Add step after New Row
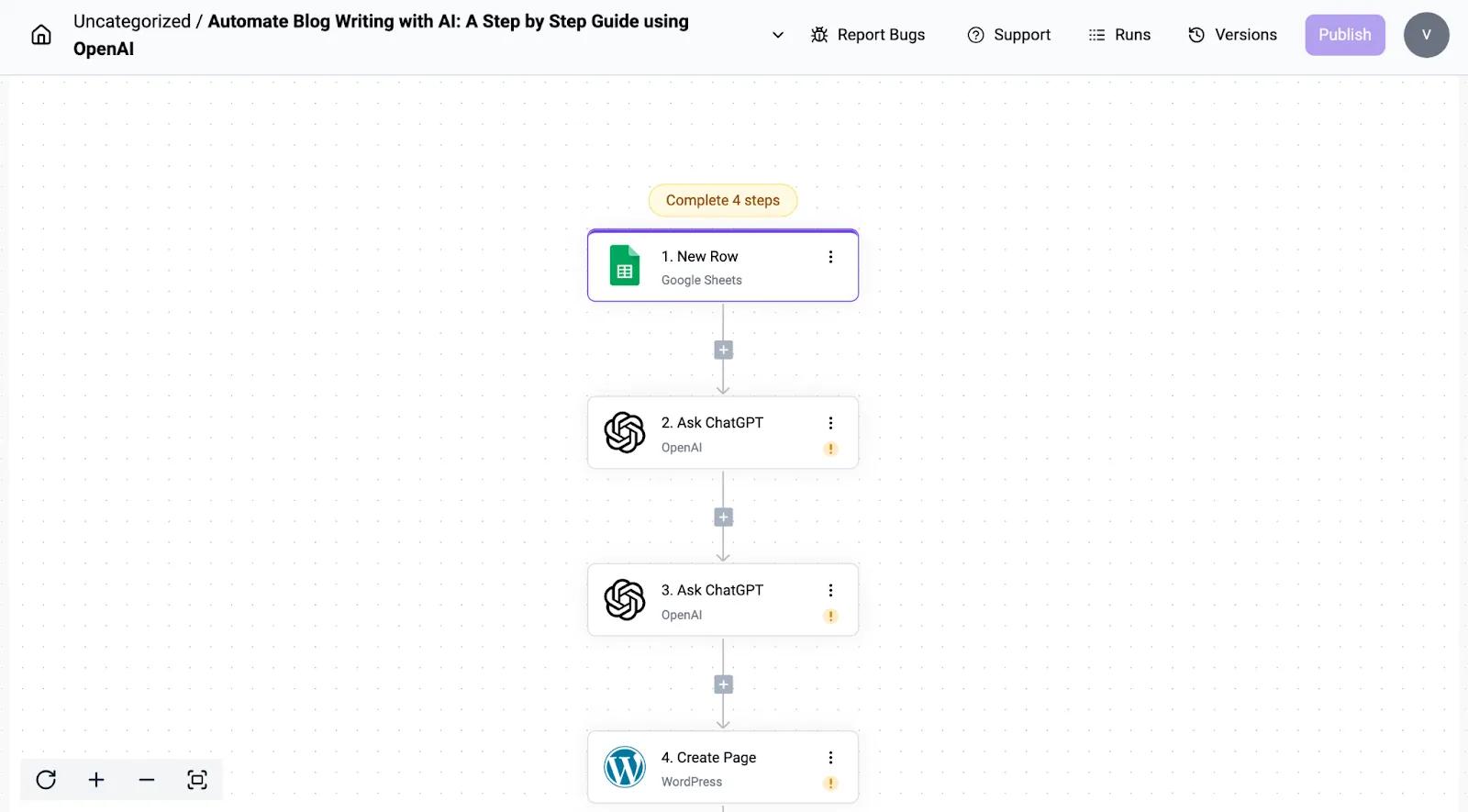The width and height of the screenshot is (1468, 812). tap(723, 350)
